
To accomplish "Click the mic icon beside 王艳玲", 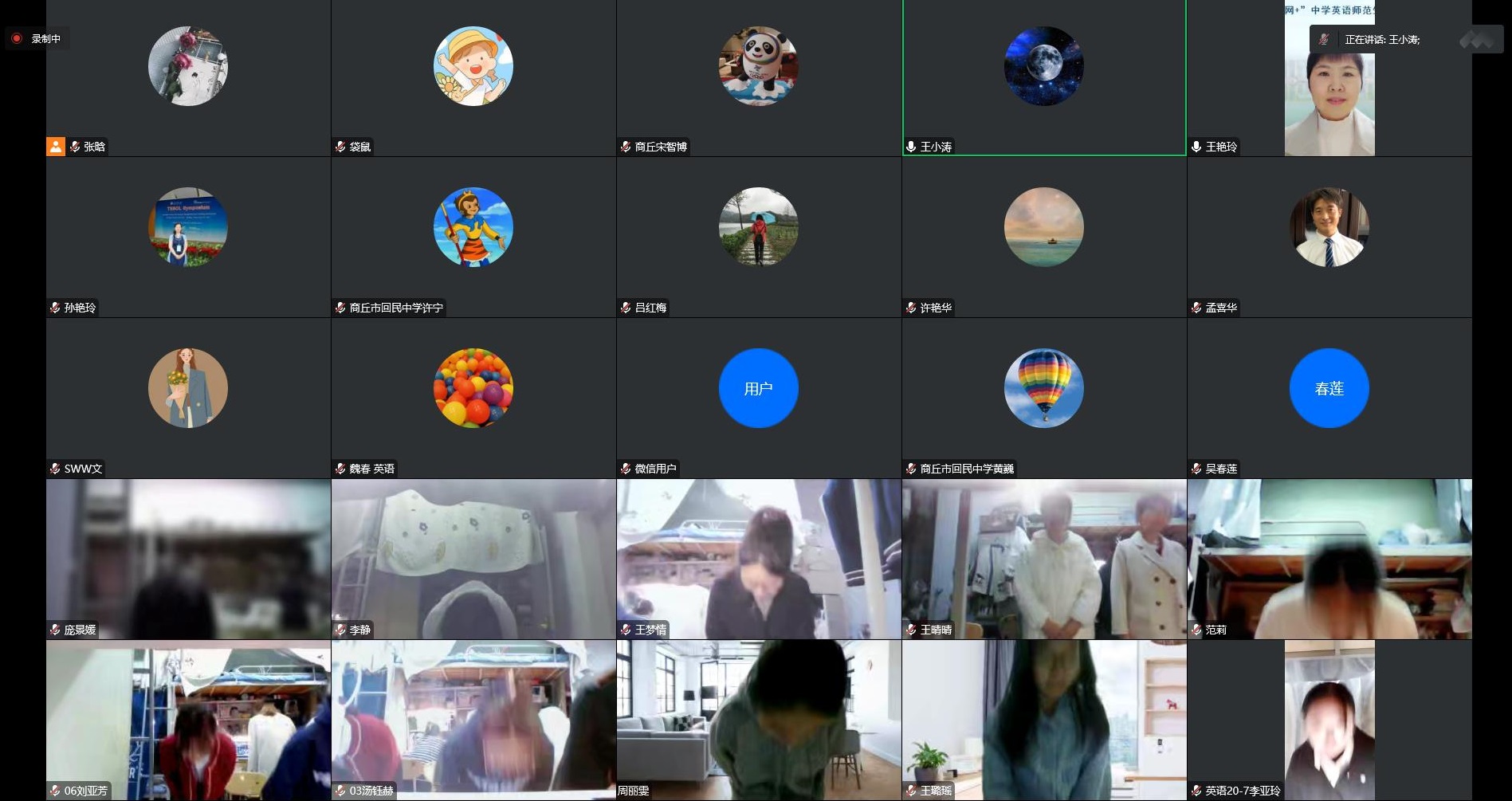I will coord(1196,147).
